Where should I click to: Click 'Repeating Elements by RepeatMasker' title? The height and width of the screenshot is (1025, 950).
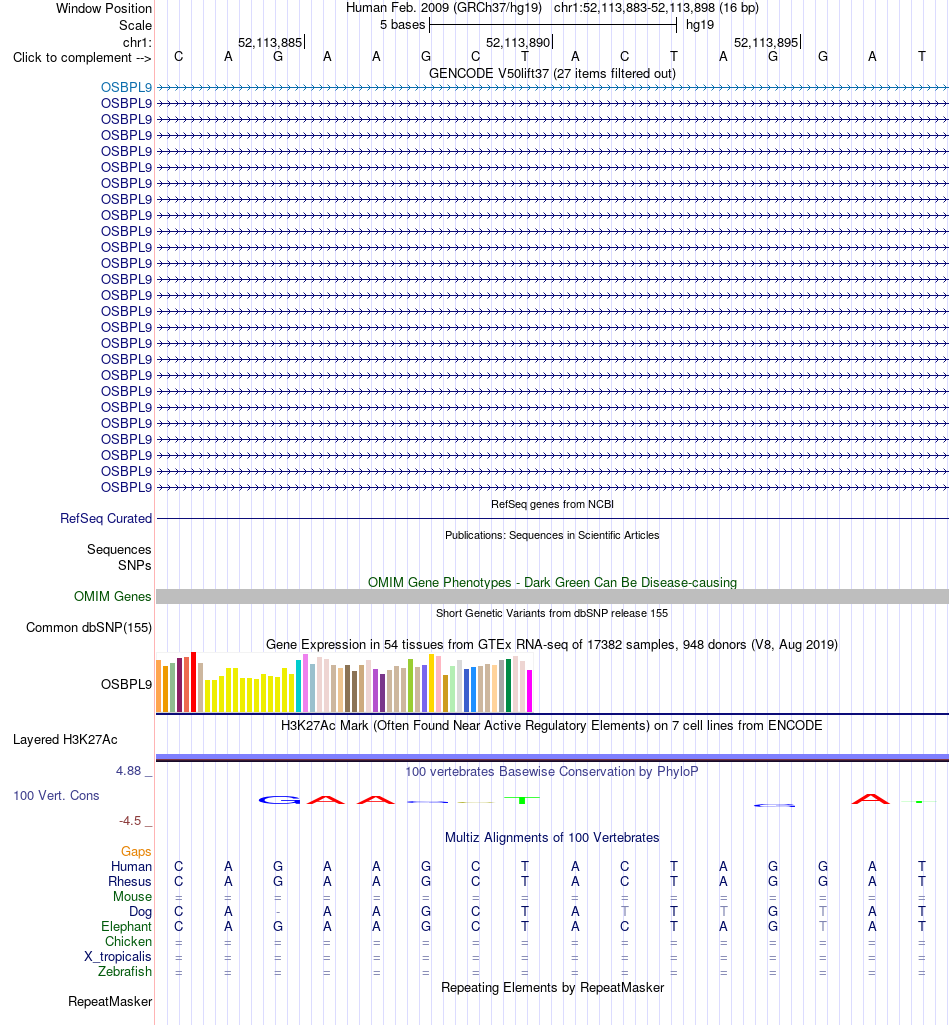(552, 987)
